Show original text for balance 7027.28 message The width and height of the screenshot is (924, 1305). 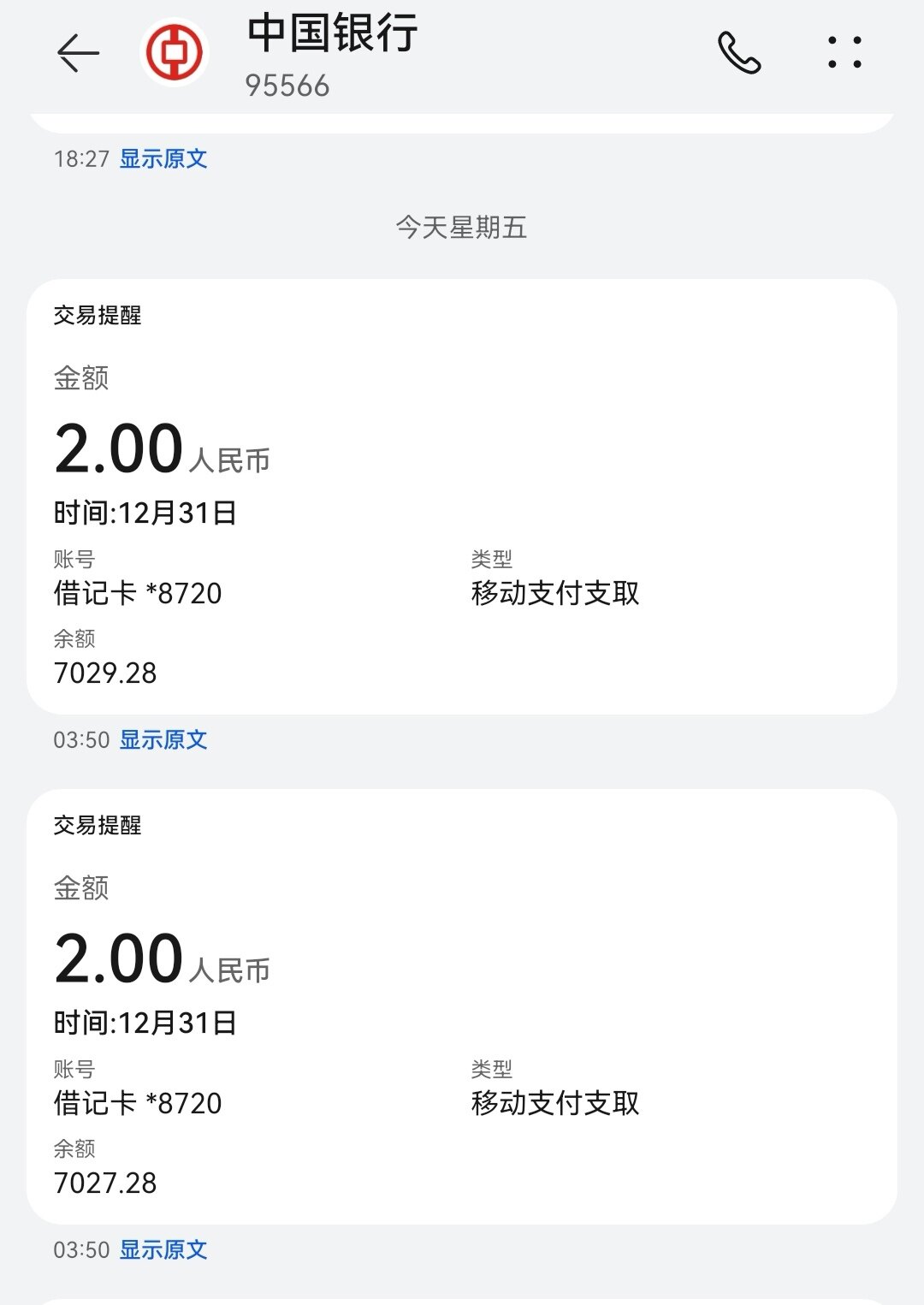click(163, 1250)
